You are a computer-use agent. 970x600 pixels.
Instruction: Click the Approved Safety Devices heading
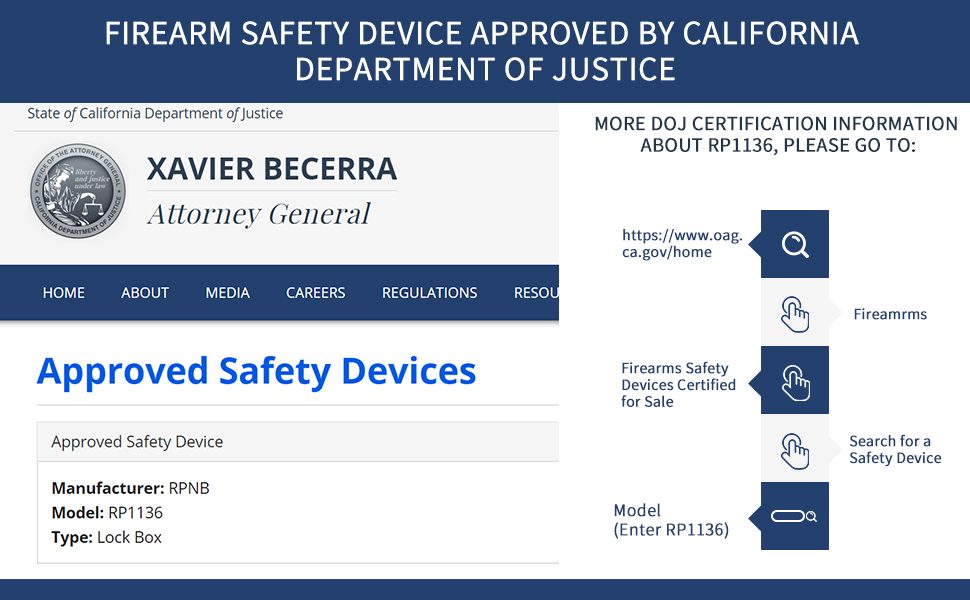pyautogui.click(x=257, y=371)
